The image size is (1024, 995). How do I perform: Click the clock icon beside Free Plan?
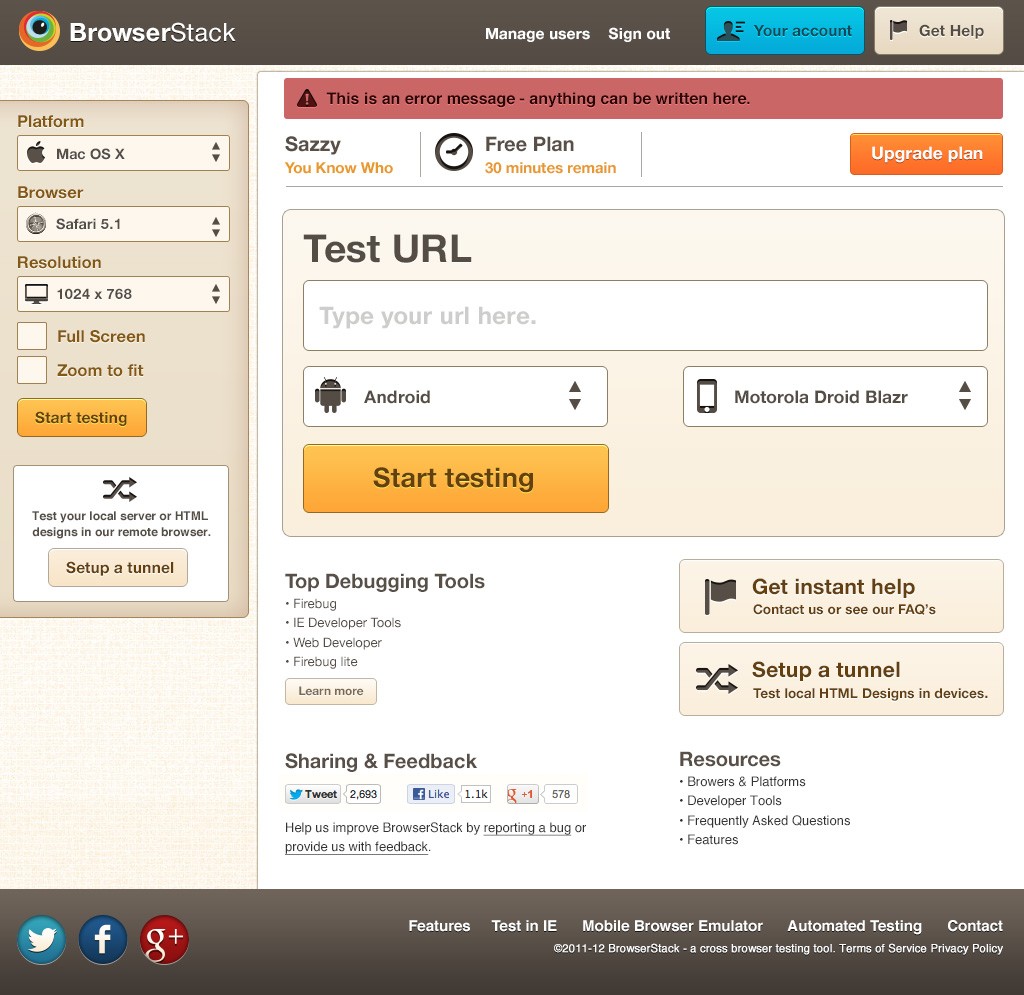point(453,152)
